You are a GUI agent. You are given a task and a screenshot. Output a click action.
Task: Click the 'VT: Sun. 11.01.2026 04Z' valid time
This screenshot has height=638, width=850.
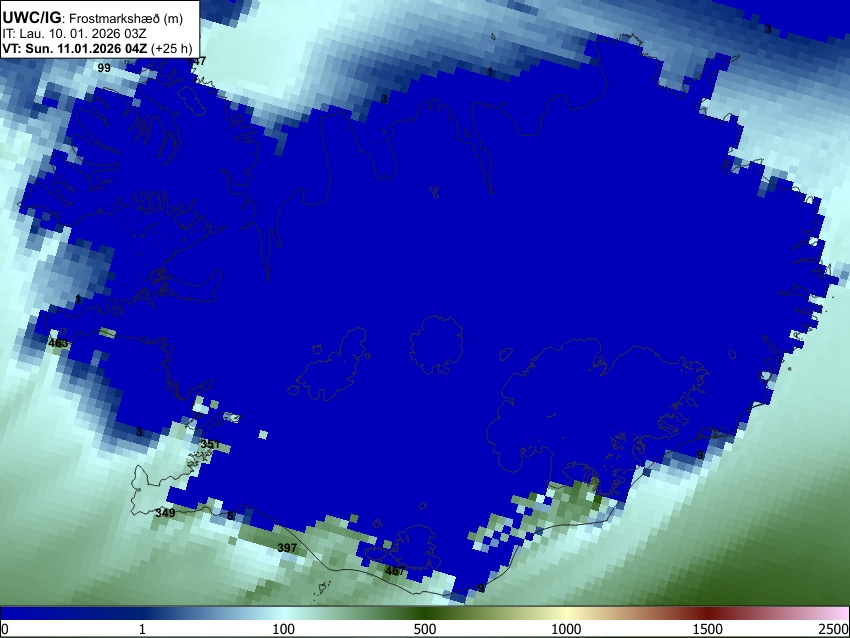tap(74, 48)
